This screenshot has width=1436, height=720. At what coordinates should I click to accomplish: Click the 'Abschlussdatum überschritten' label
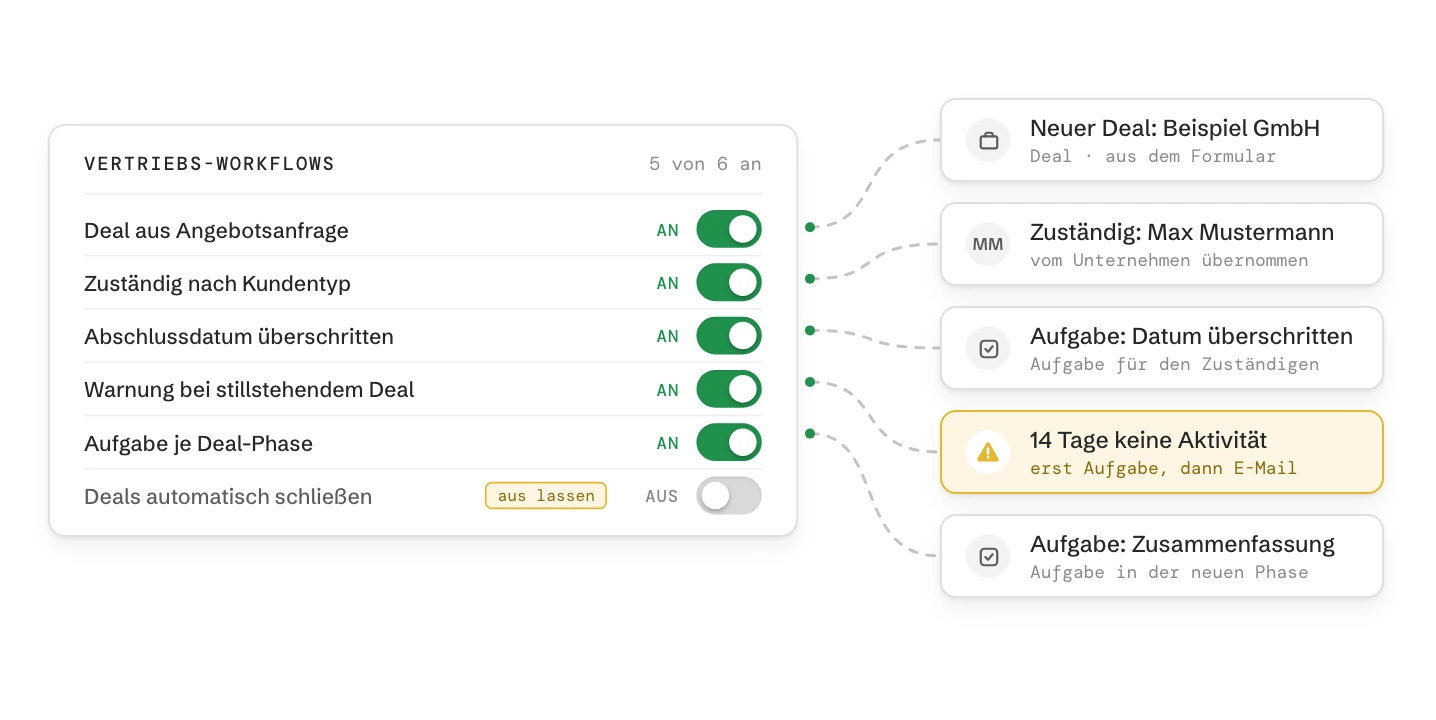pos(239,336)
